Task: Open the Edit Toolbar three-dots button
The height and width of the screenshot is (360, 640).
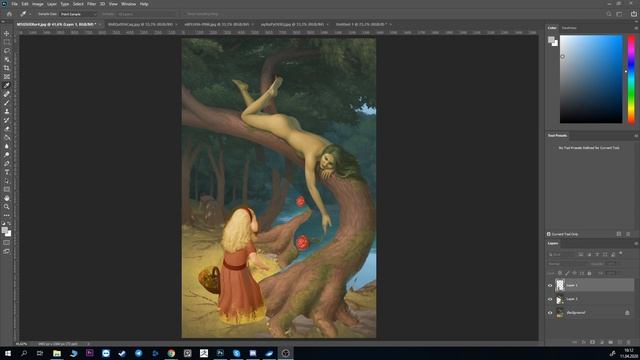Action: pos(7,215)
